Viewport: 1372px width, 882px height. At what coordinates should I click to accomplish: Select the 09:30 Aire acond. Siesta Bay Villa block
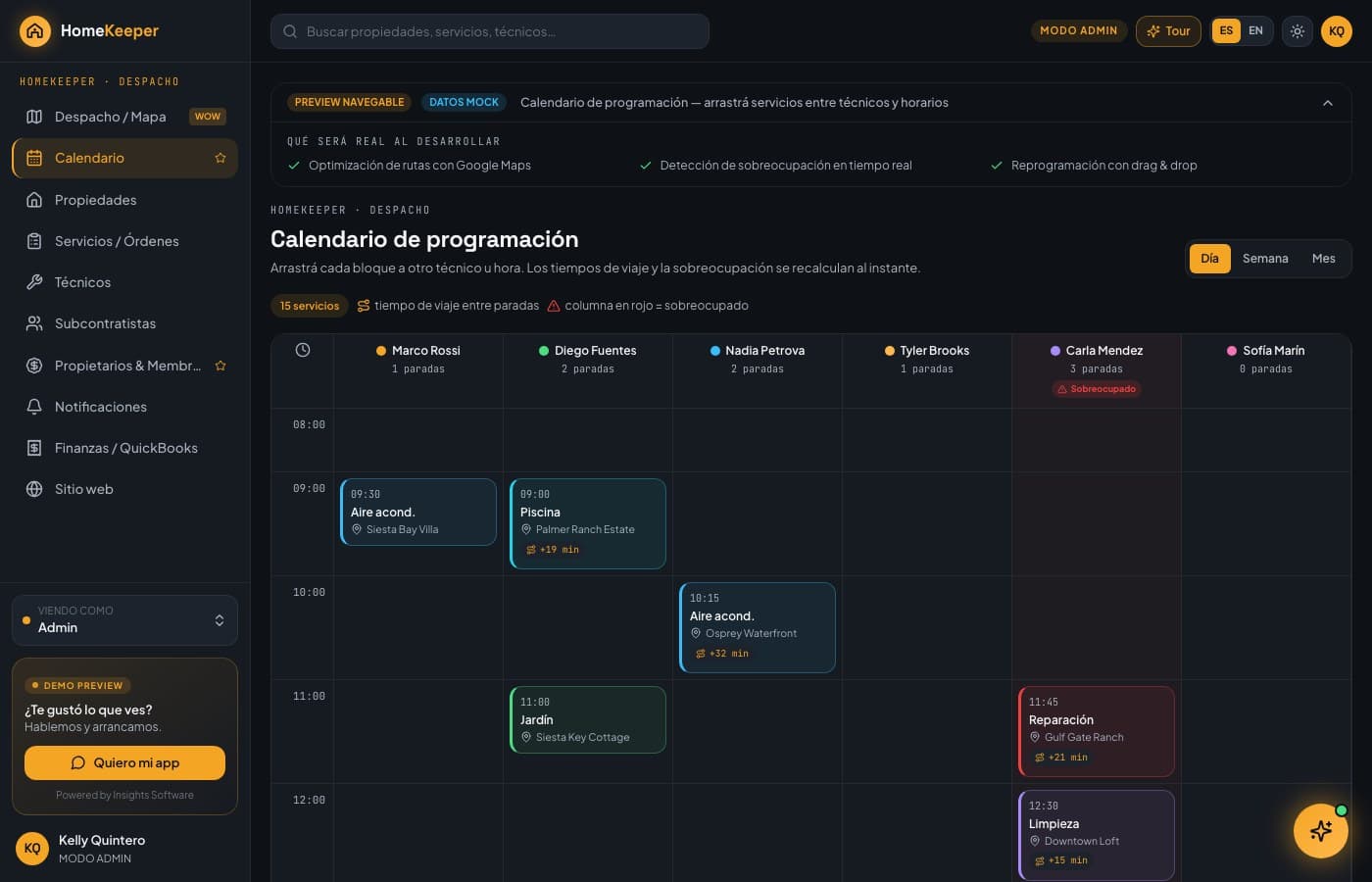418,512
